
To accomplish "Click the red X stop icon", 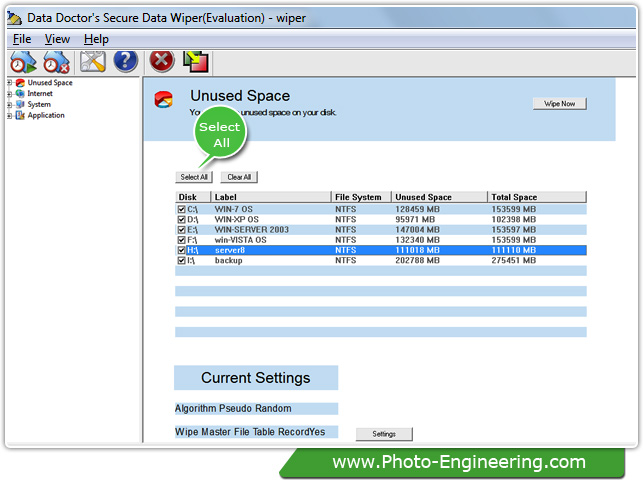I will (x=162, y=61).
